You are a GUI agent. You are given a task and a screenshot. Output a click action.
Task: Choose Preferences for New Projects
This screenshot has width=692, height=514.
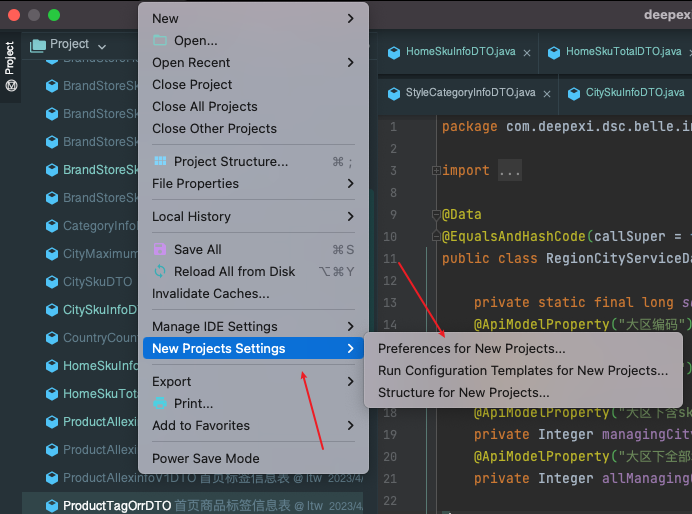tap(471, 349)
